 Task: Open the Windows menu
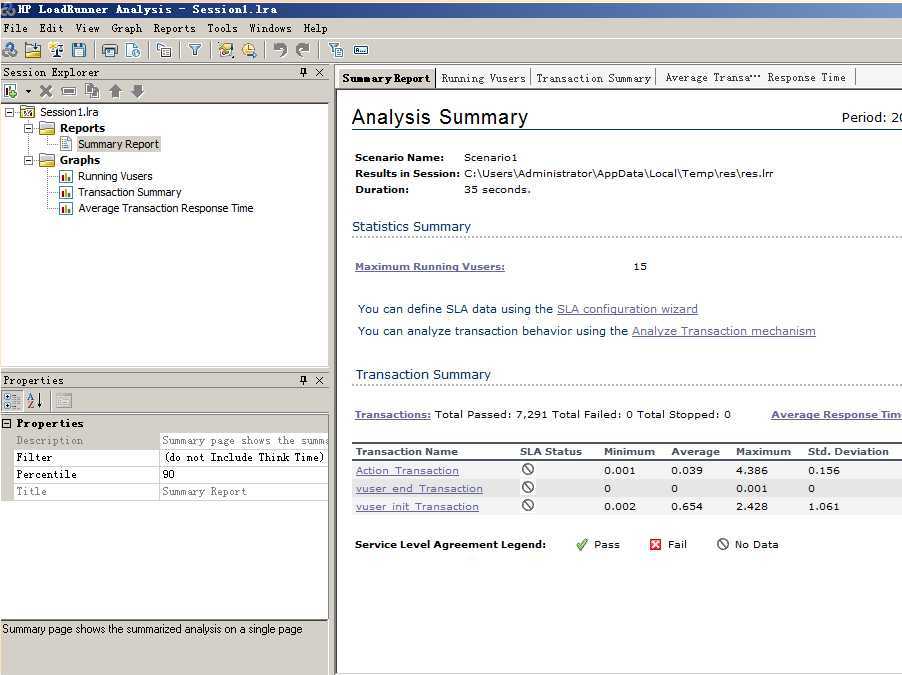point(270,28)
